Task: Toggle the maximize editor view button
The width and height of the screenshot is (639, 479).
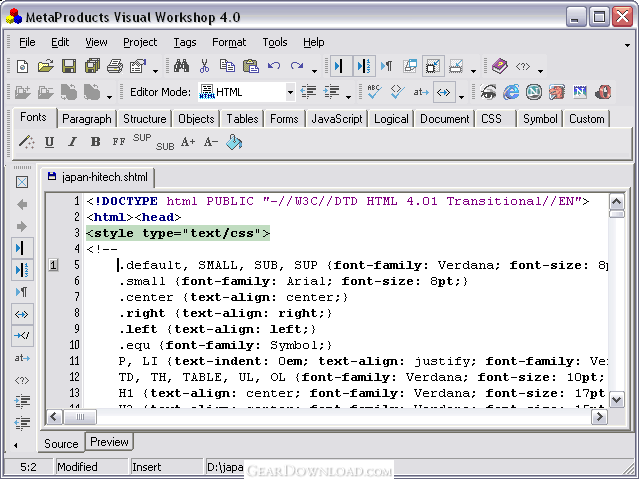Action: [x=433, y=66]
